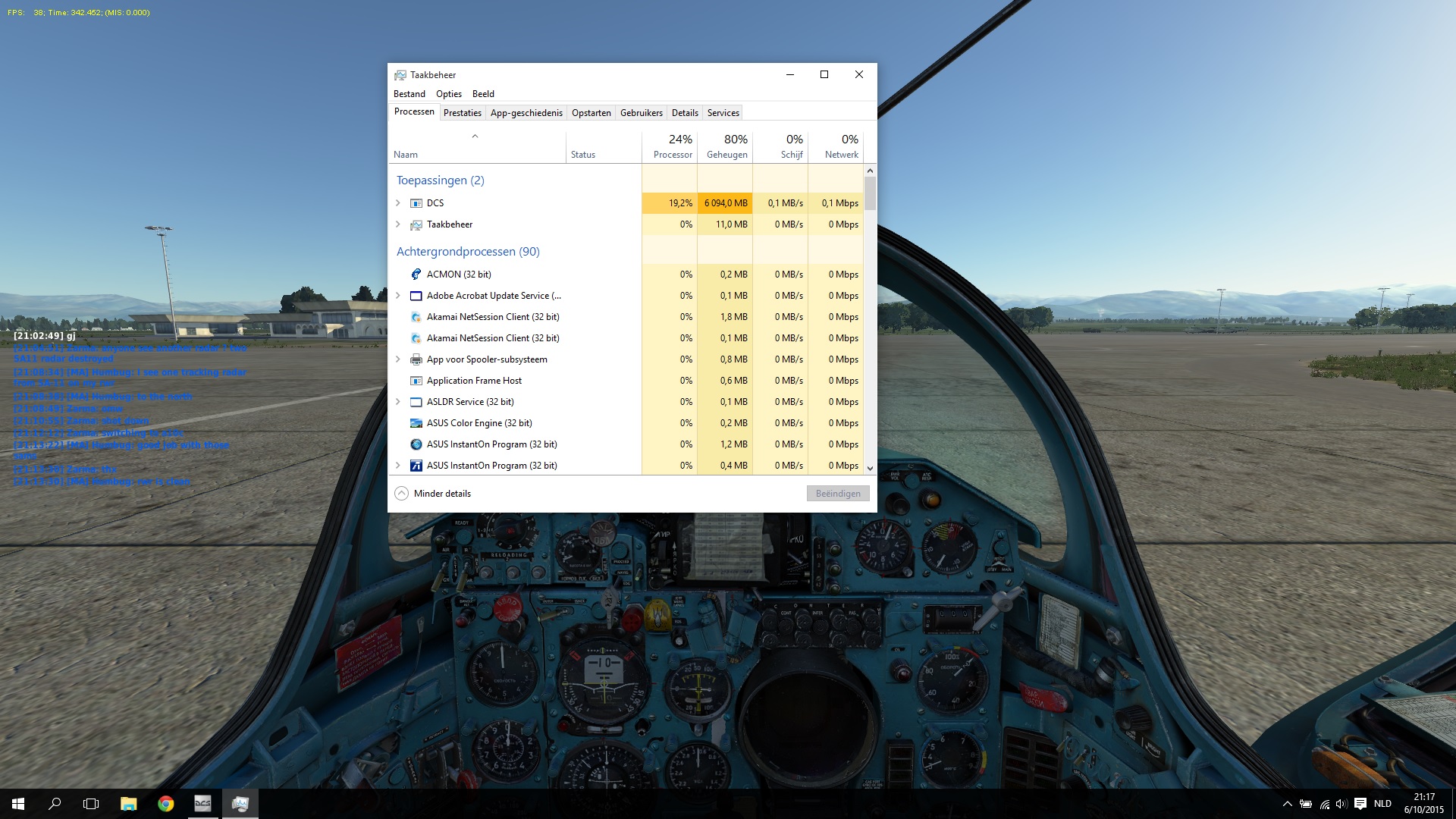Open the taskbar clock showing 21:17

(x=1423, y=804)
